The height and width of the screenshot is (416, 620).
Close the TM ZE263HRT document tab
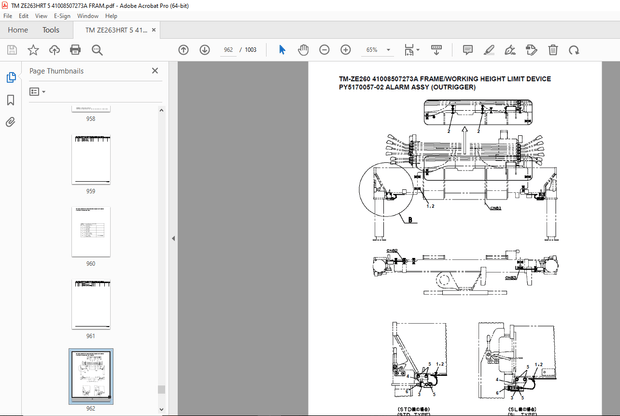click(x=154, y=30)
